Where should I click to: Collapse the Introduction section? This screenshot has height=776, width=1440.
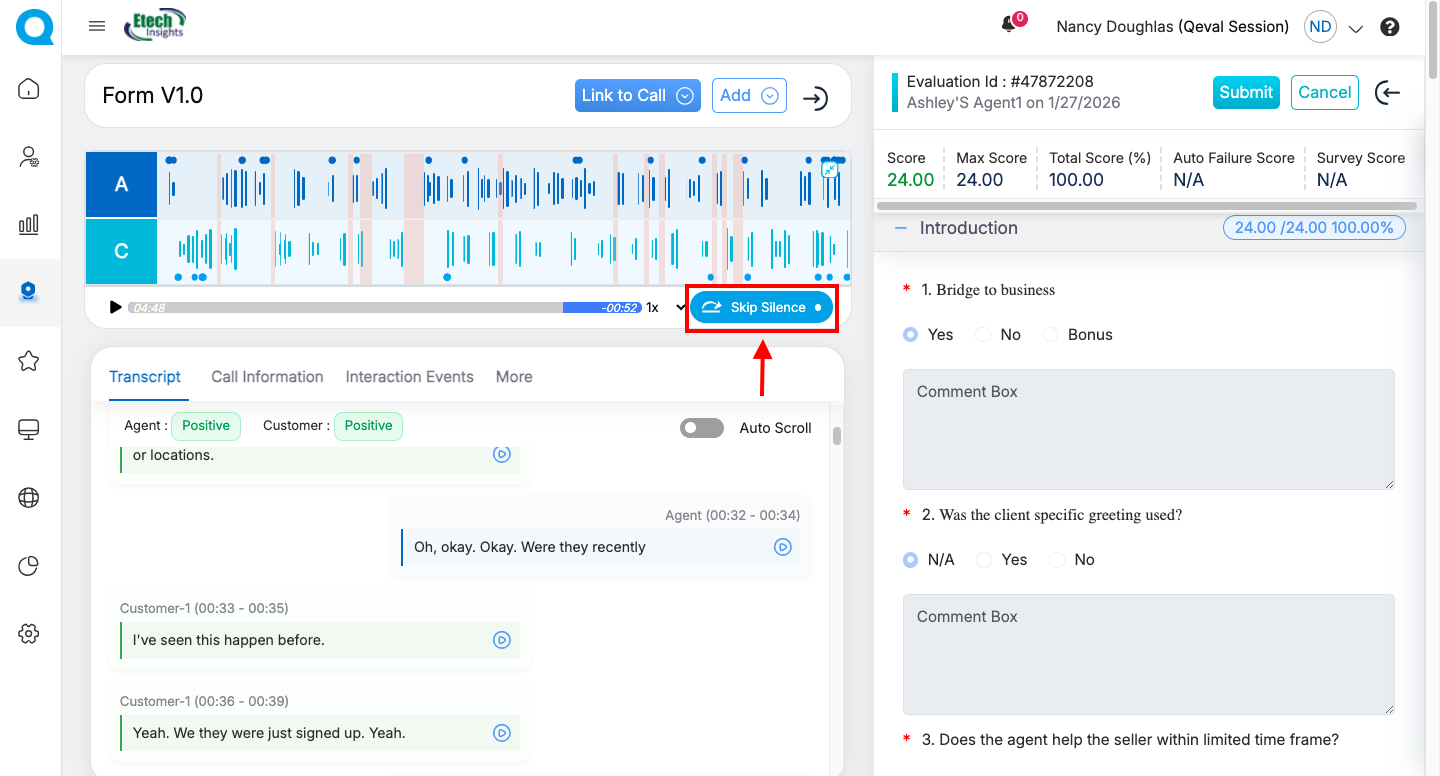pos(901,228)
